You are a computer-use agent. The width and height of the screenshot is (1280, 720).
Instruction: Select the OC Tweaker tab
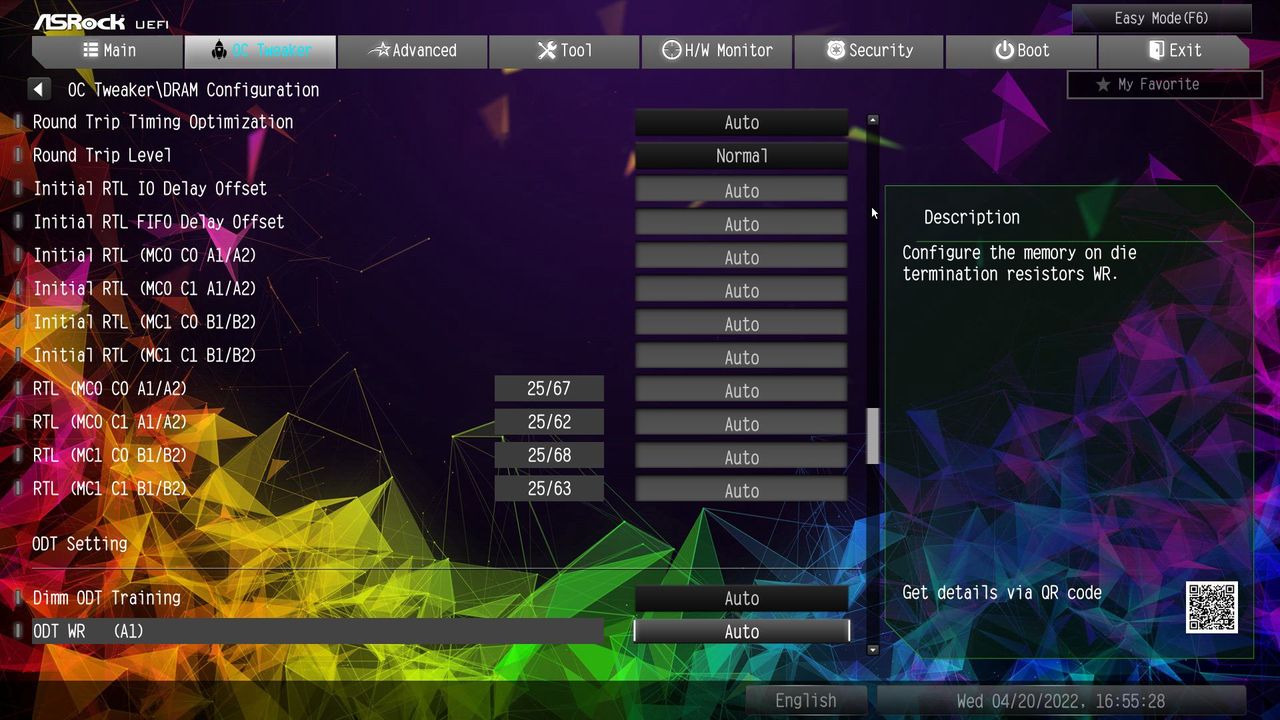click(260, 51)
